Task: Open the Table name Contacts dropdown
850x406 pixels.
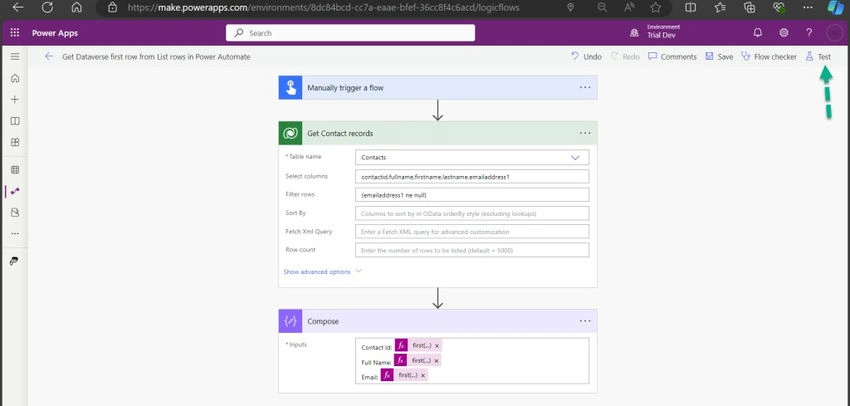Action: [x=472, y=157]
